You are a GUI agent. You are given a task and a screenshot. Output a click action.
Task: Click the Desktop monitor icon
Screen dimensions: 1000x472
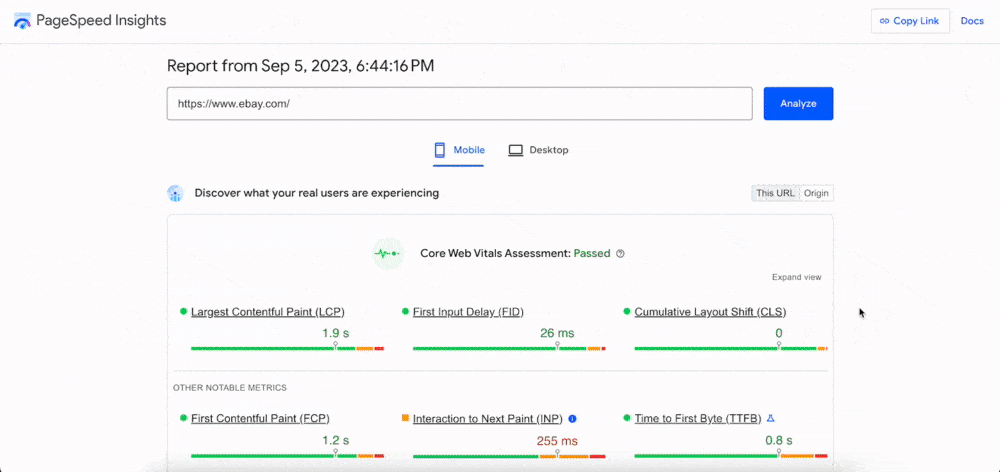click(516, 150)
